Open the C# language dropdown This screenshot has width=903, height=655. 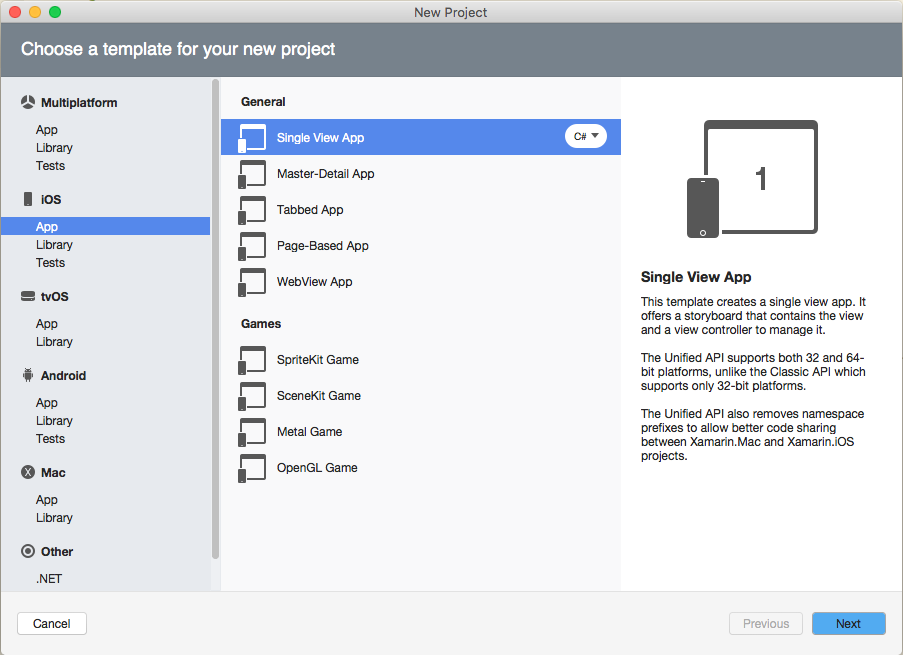point(585,136)
